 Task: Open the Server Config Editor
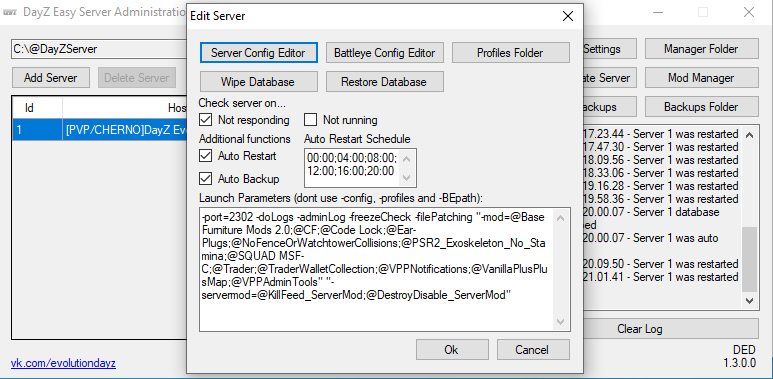coord(258,53)
